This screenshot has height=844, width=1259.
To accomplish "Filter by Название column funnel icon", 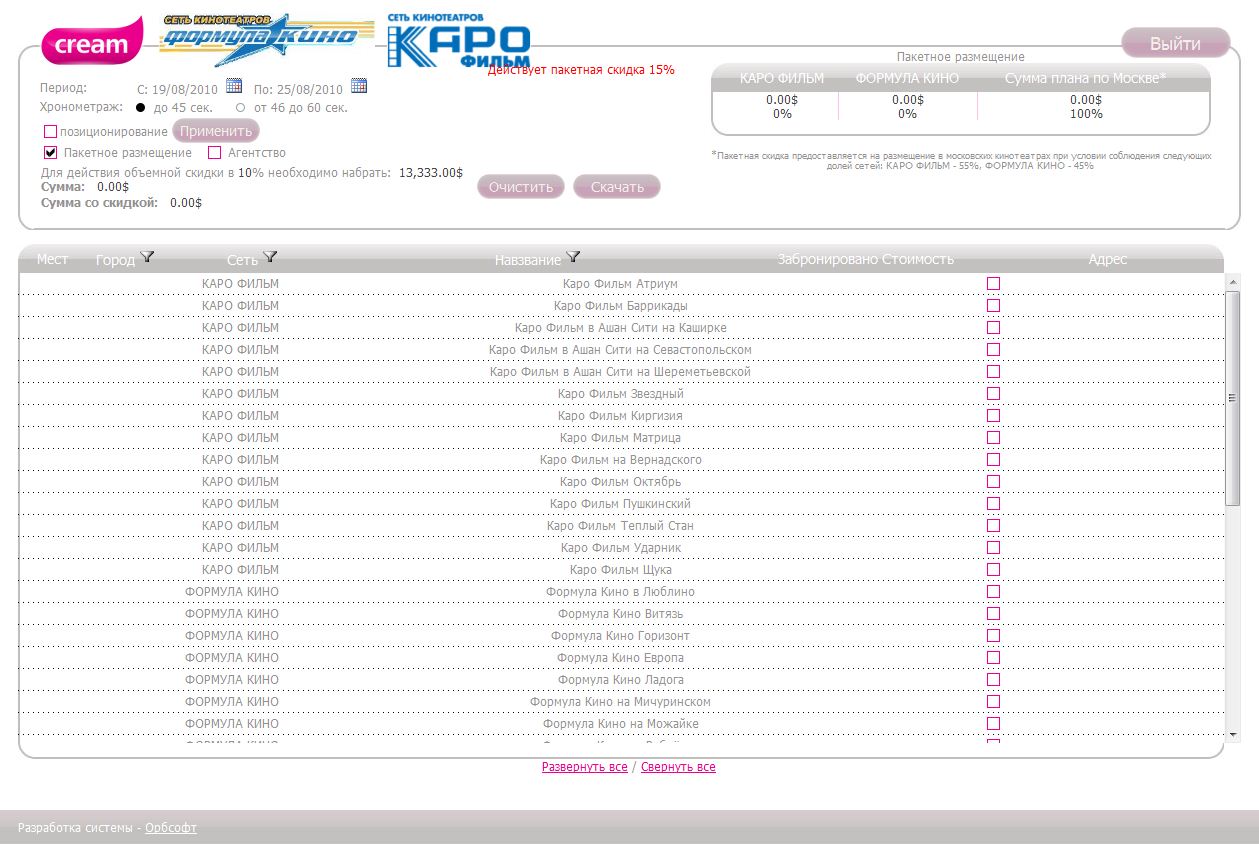I will pos(573,257).
